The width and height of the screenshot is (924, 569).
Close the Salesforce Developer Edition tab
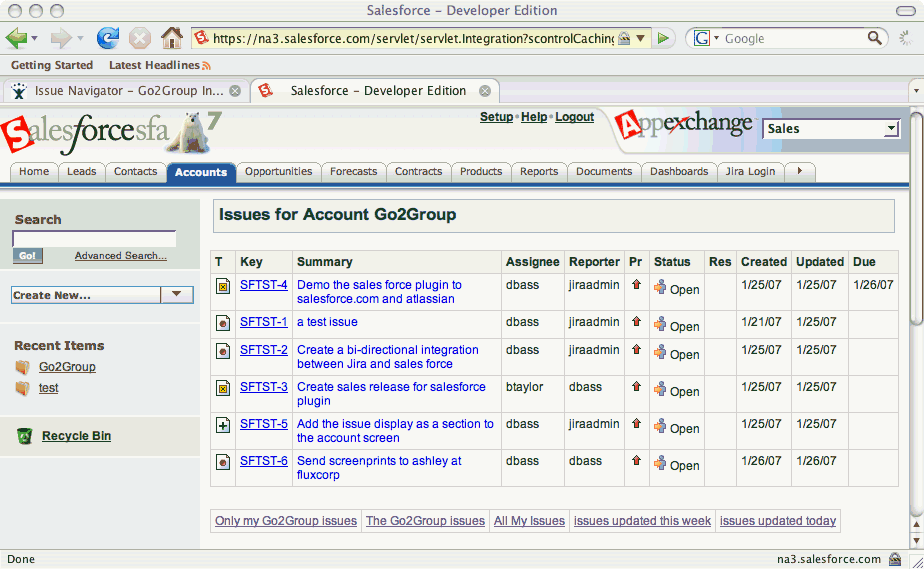tap(485, 91)
